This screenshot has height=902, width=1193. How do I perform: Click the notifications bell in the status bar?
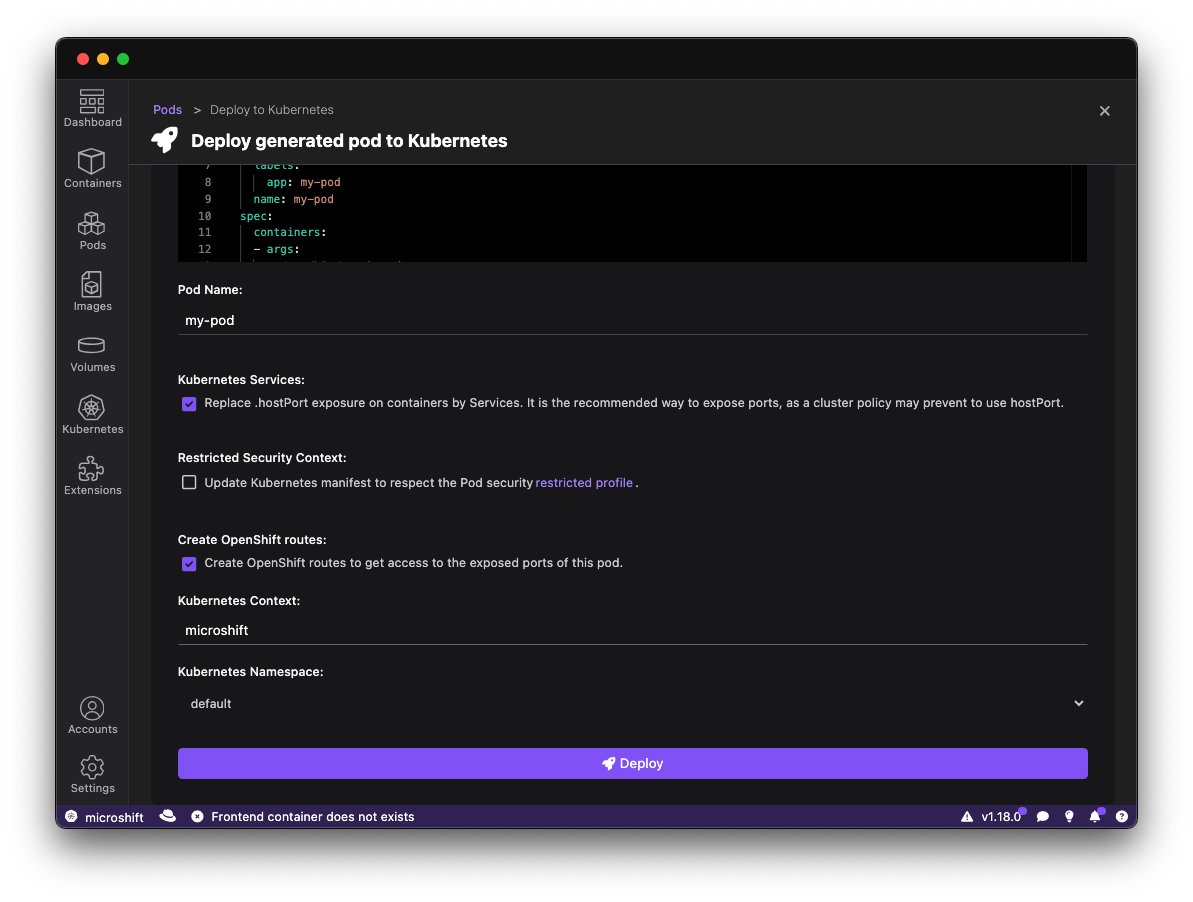pos(1095,817)
